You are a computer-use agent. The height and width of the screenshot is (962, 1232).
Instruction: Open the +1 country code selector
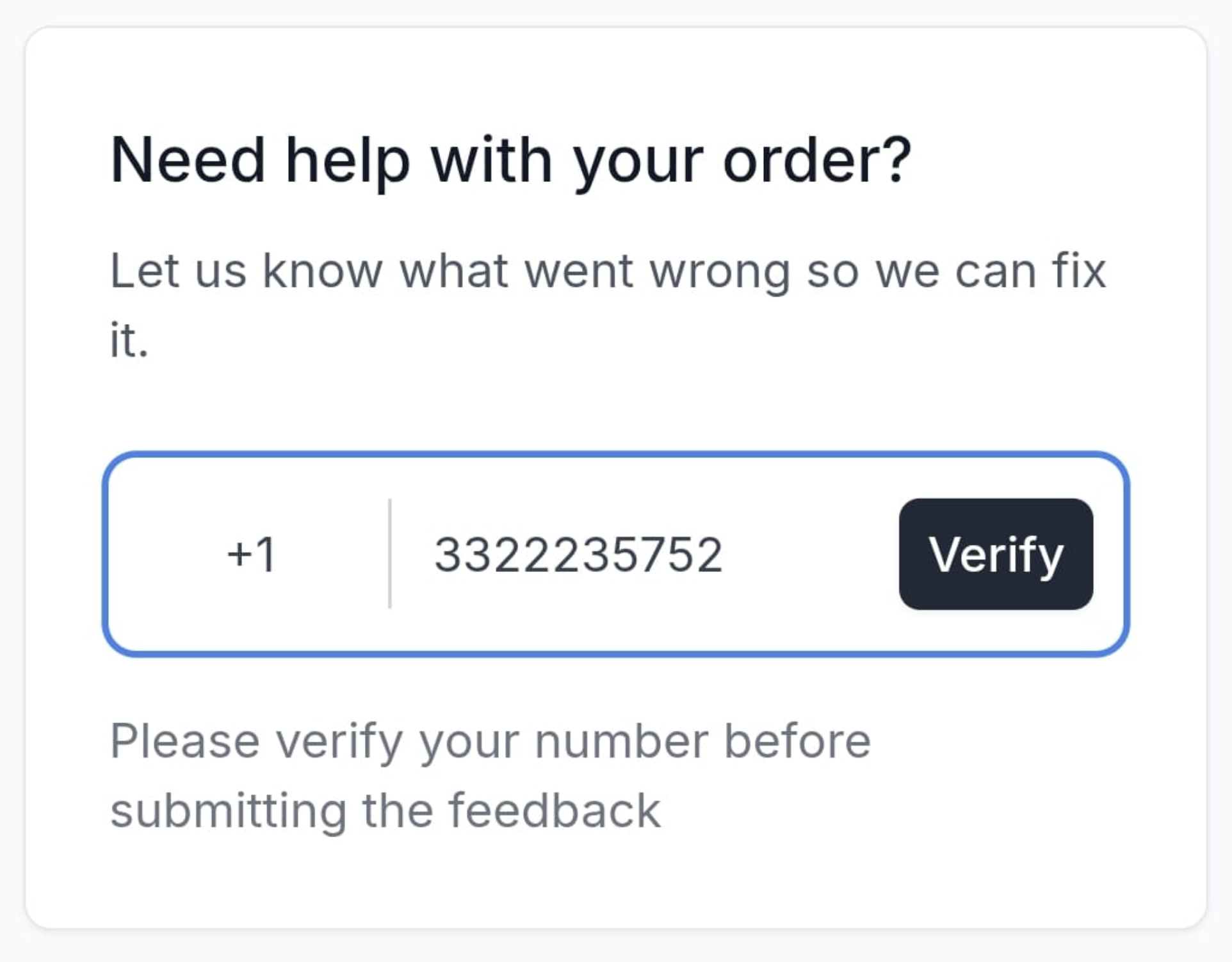(x=252, y=554)
